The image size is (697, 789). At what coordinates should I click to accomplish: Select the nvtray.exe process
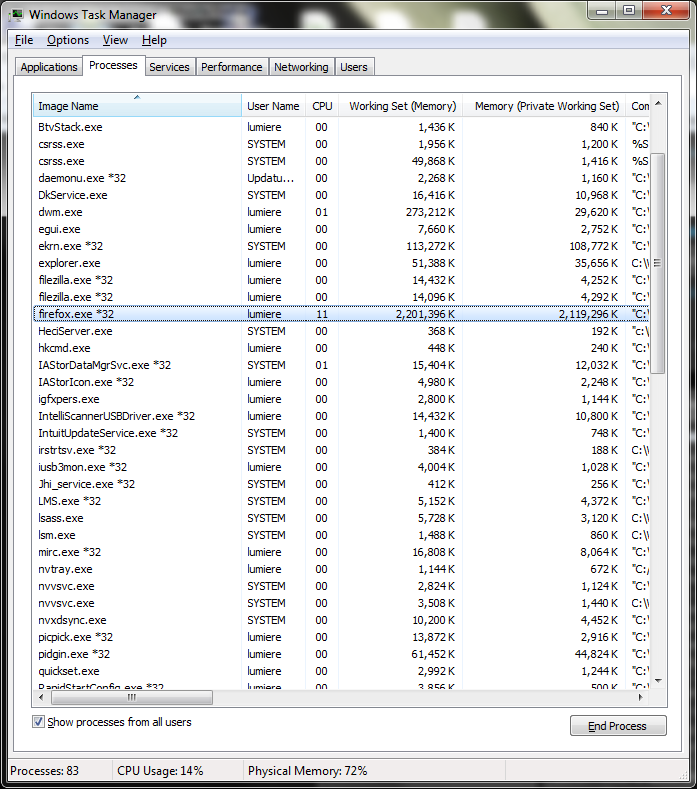point(341,569)
